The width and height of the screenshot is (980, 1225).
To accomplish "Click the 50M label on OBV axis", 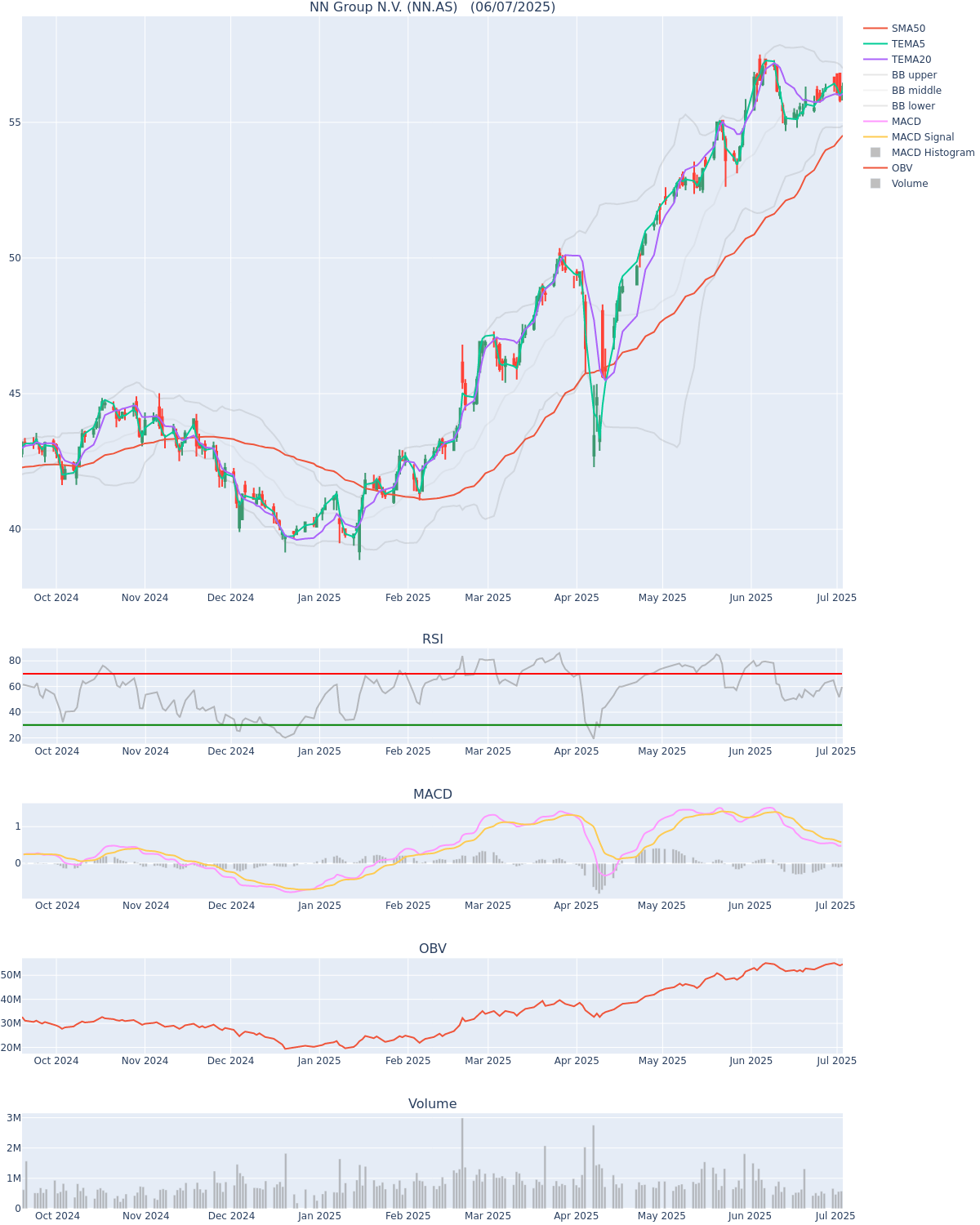I will [11, 975].
